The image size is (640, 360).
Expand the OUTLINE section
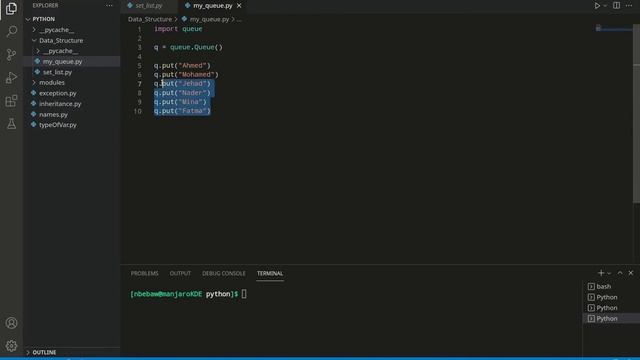[44, 352]
